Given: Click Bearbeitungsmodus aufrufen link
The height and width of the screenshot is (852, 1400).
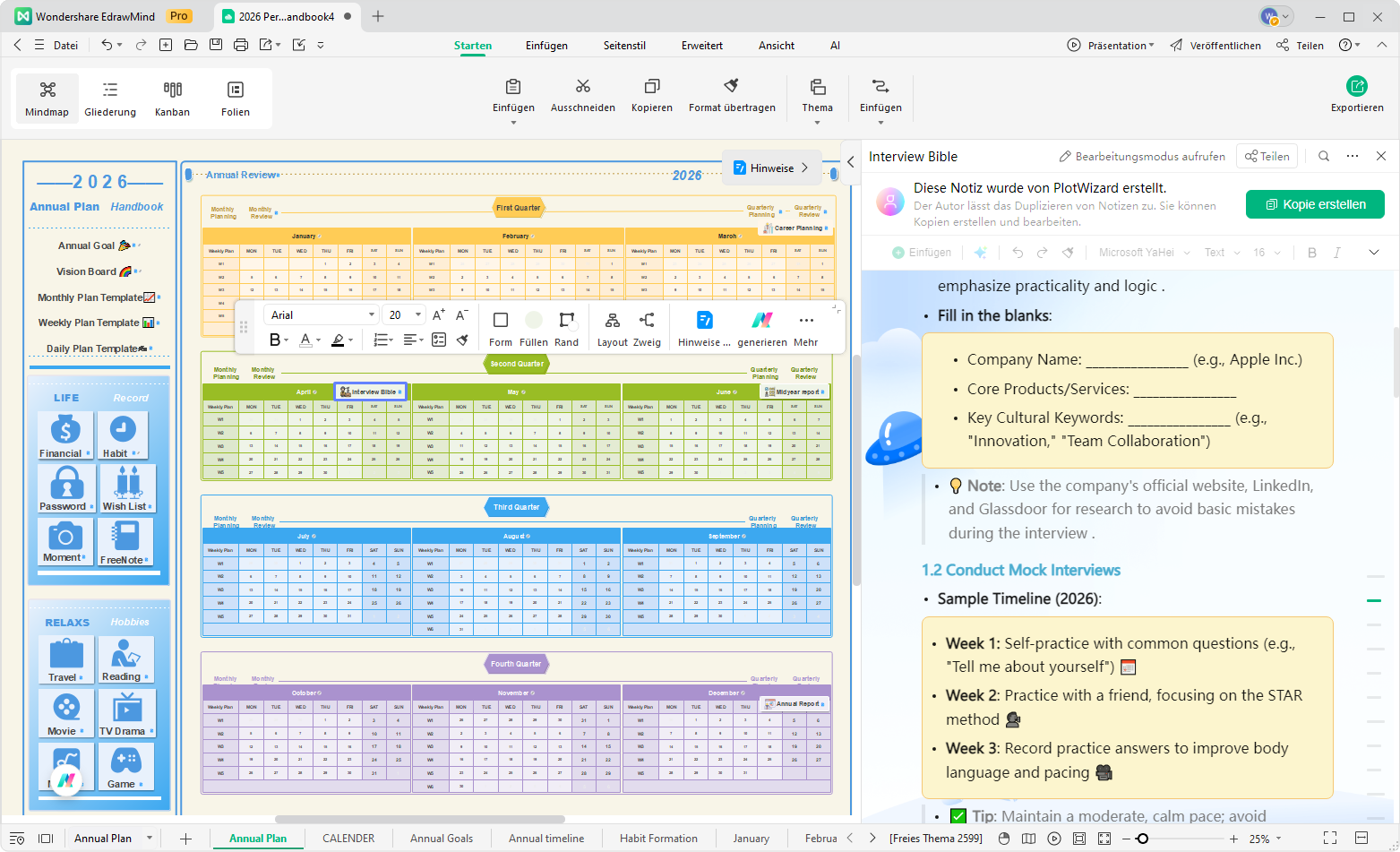Looking at the screenshot, I should (x=1142, y=156).
